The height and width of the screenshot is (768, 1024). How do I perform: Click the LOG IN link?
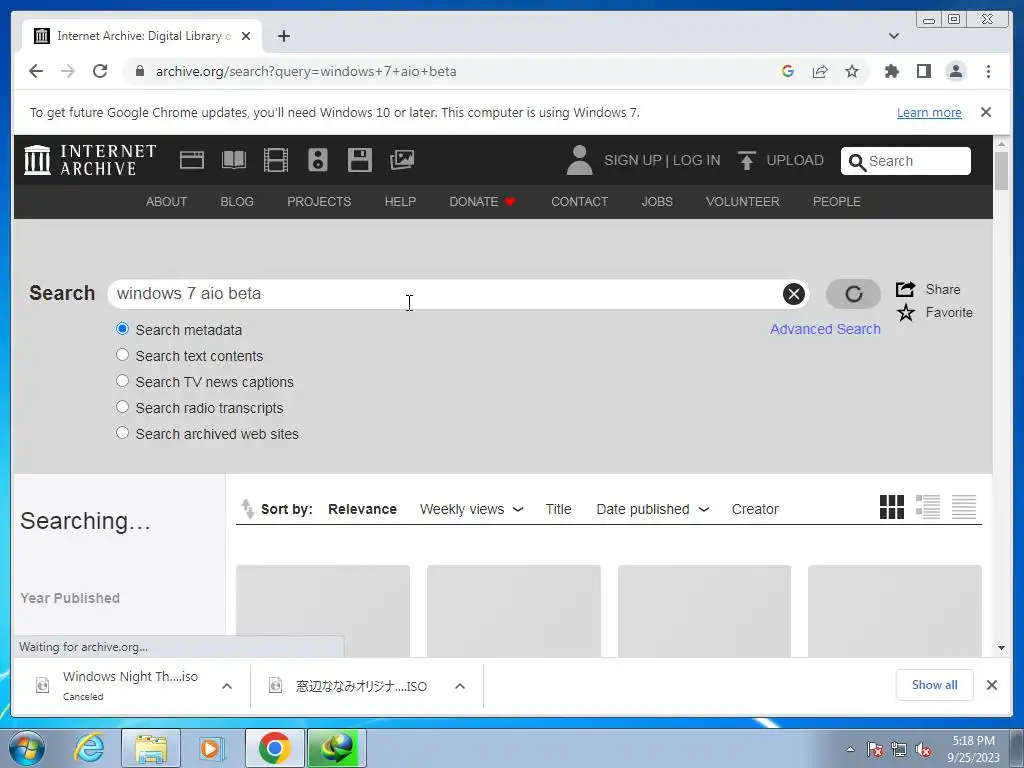pos(696,161)
